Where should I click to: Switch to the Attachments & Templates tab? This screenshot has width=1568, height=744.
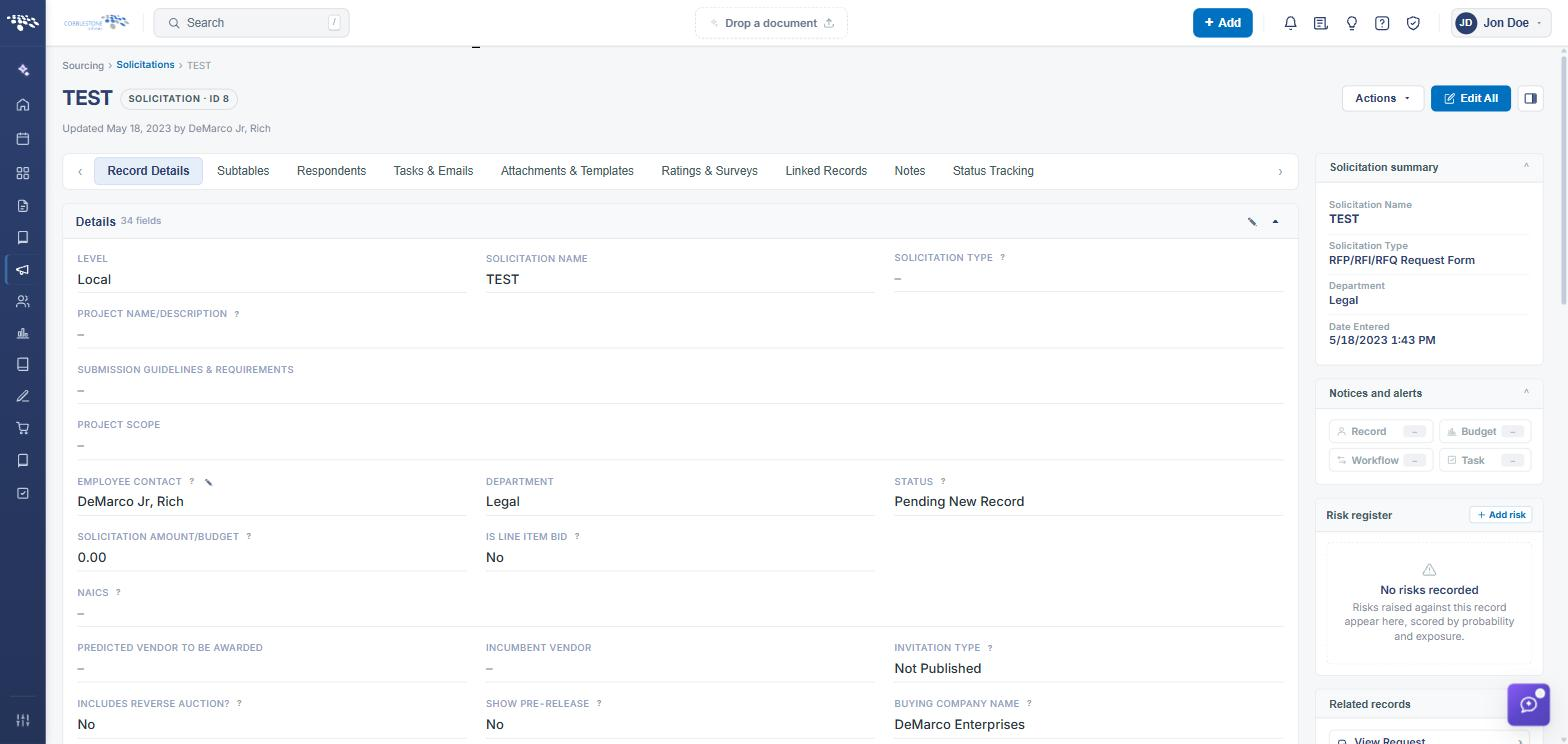(x=567, y=171)
